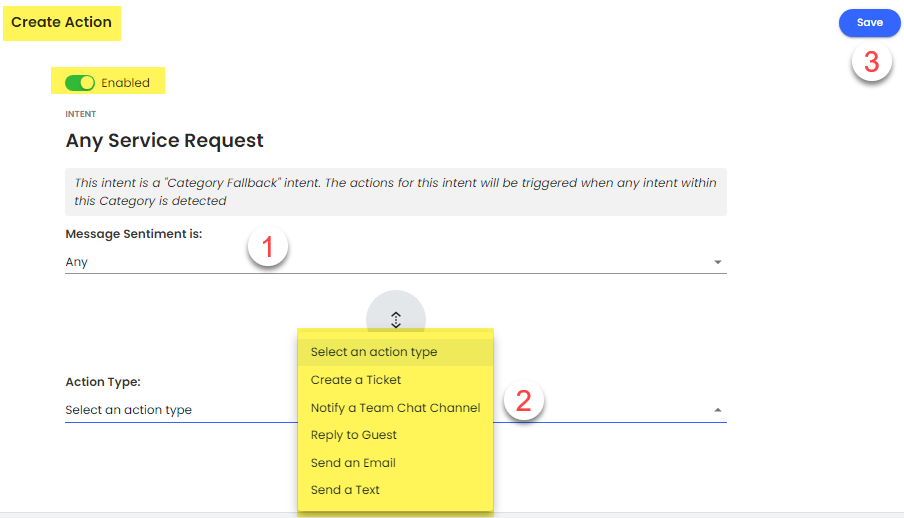Click the up-down arrows circular icon
Screen dimensions: 904x518
pos(396,319)
